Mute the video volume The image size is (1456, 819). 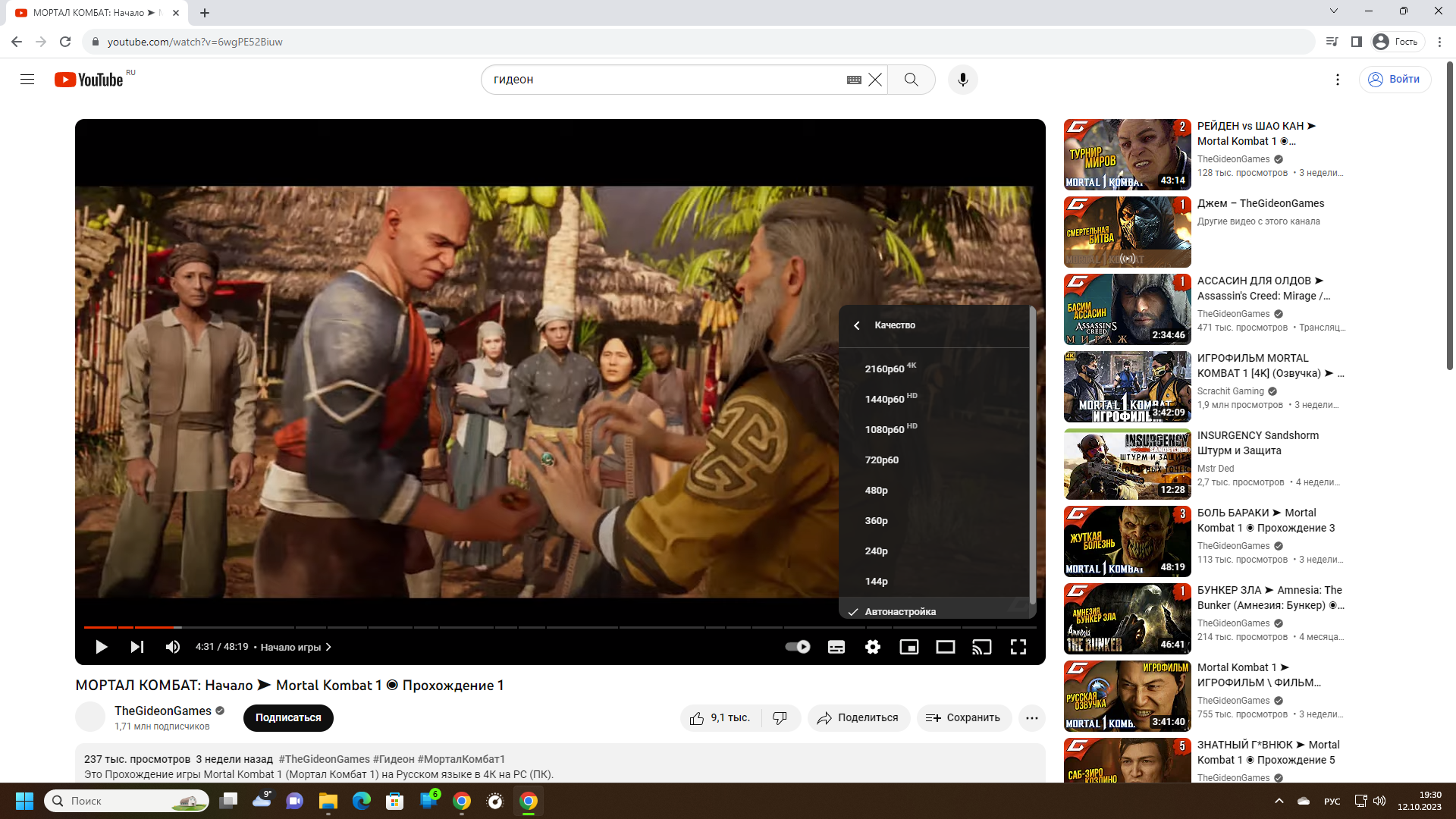click(x=173, y=647)
